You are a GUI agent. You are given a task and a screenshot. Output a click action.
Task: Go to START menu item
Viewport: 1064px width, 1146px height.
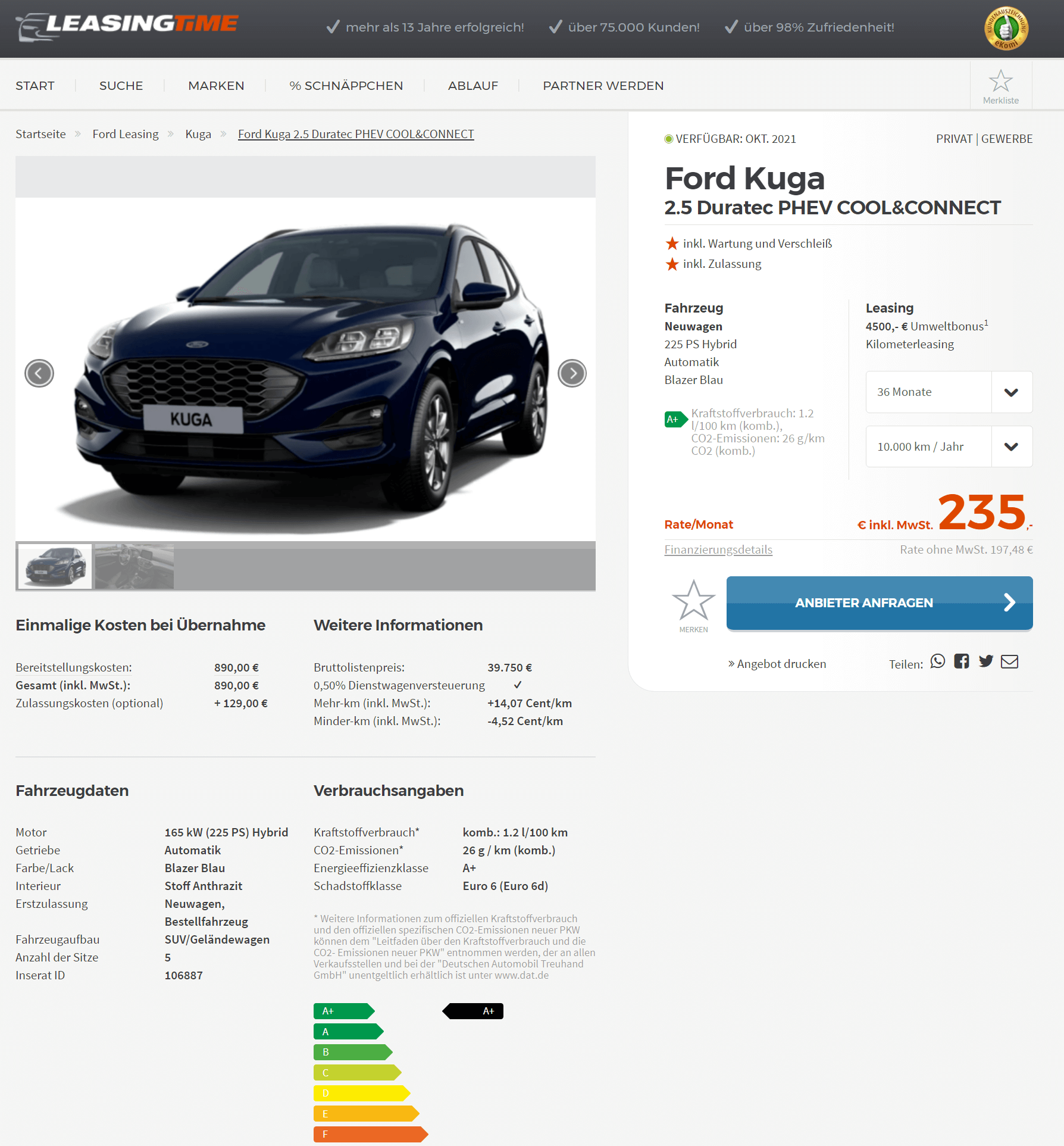point(35,86)
